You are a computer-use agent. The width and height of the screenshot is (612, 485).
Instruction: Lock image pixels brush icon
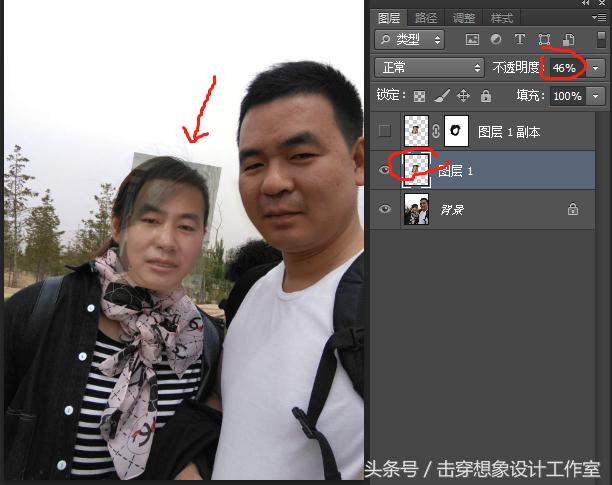(442, 96)
